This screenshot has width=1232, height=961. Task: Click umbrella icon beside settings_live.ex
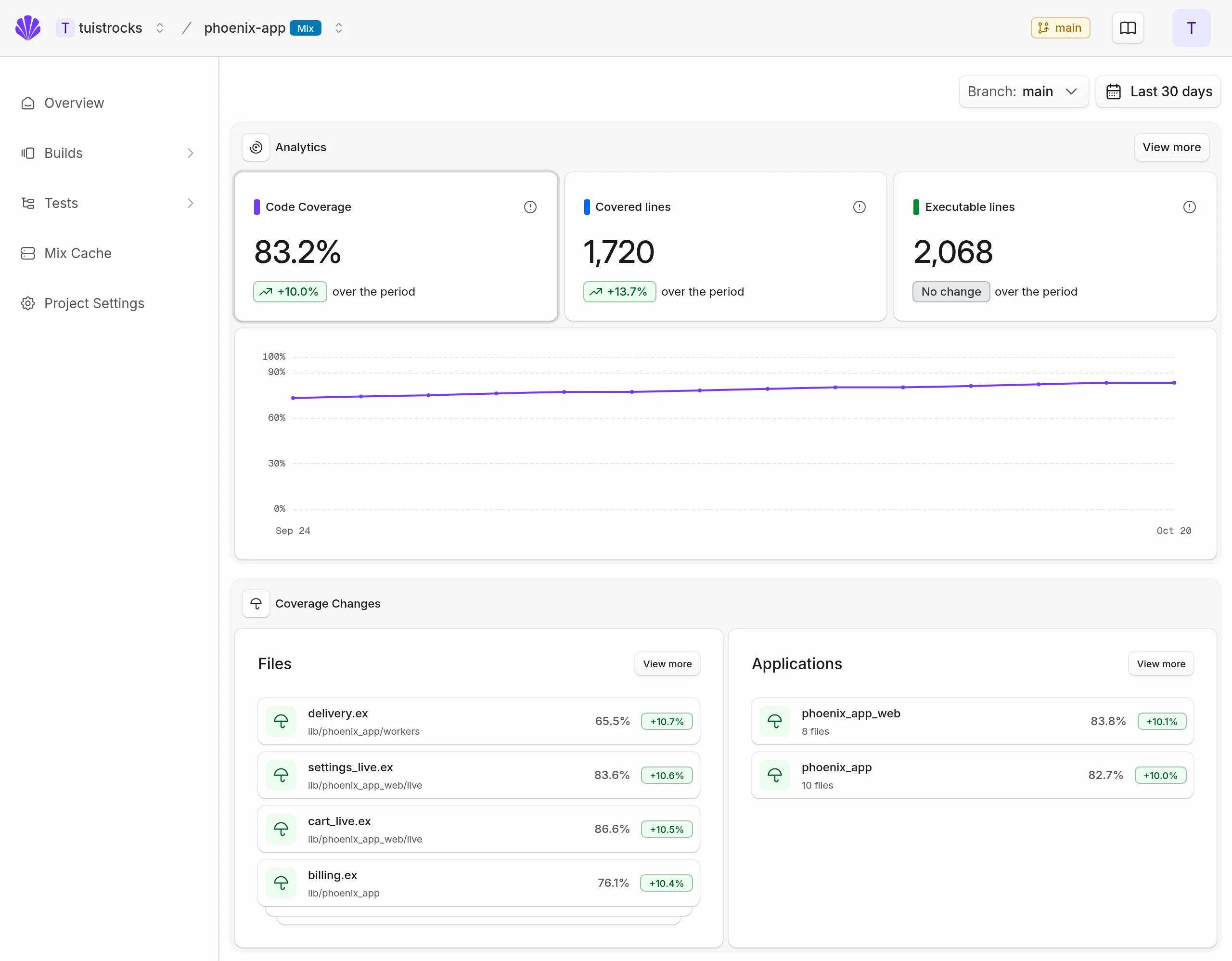281,775
